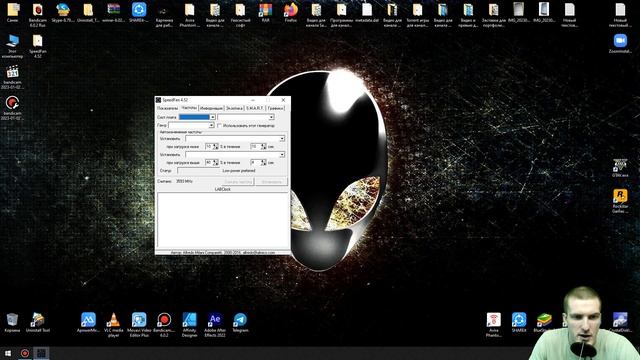Open the Uninstall Tool shortcut

(x=38, y=322)
